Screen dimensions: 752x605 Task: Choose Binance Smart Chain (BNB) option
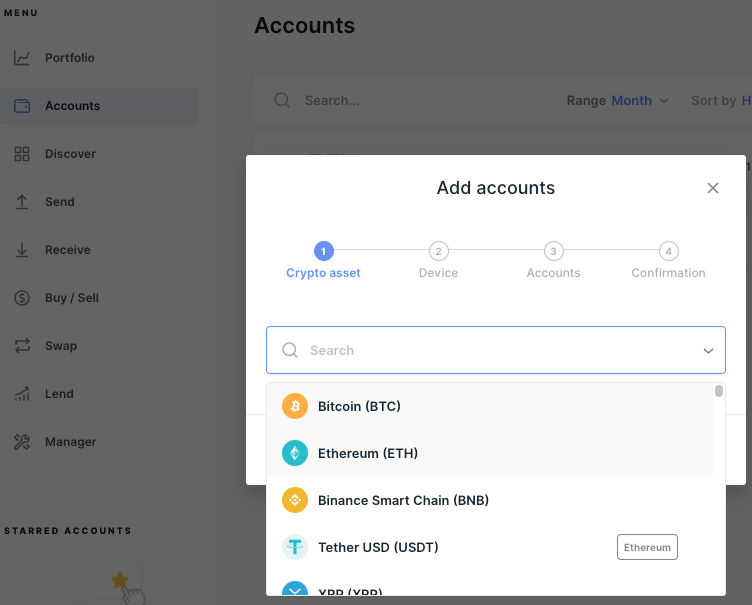490,500
